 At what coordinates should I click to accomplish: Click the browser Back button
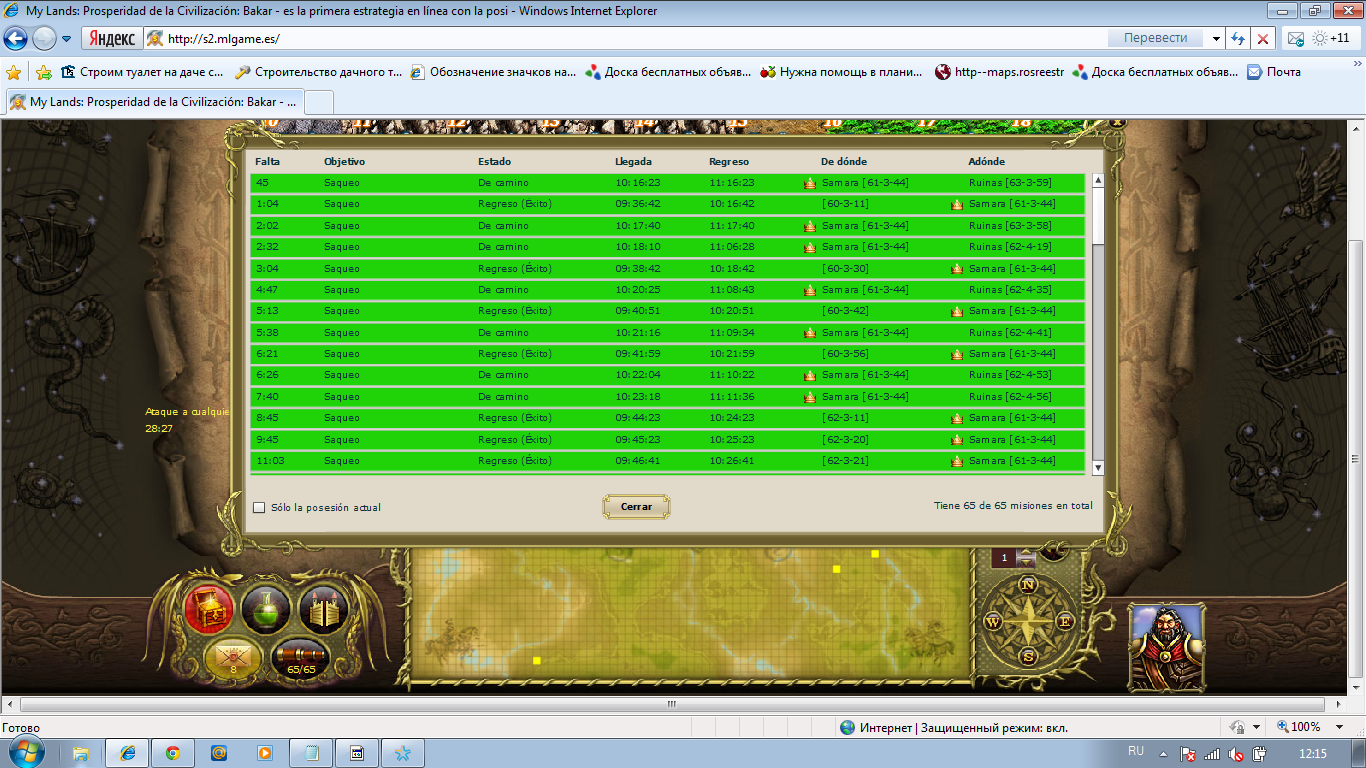coord(15,39)
